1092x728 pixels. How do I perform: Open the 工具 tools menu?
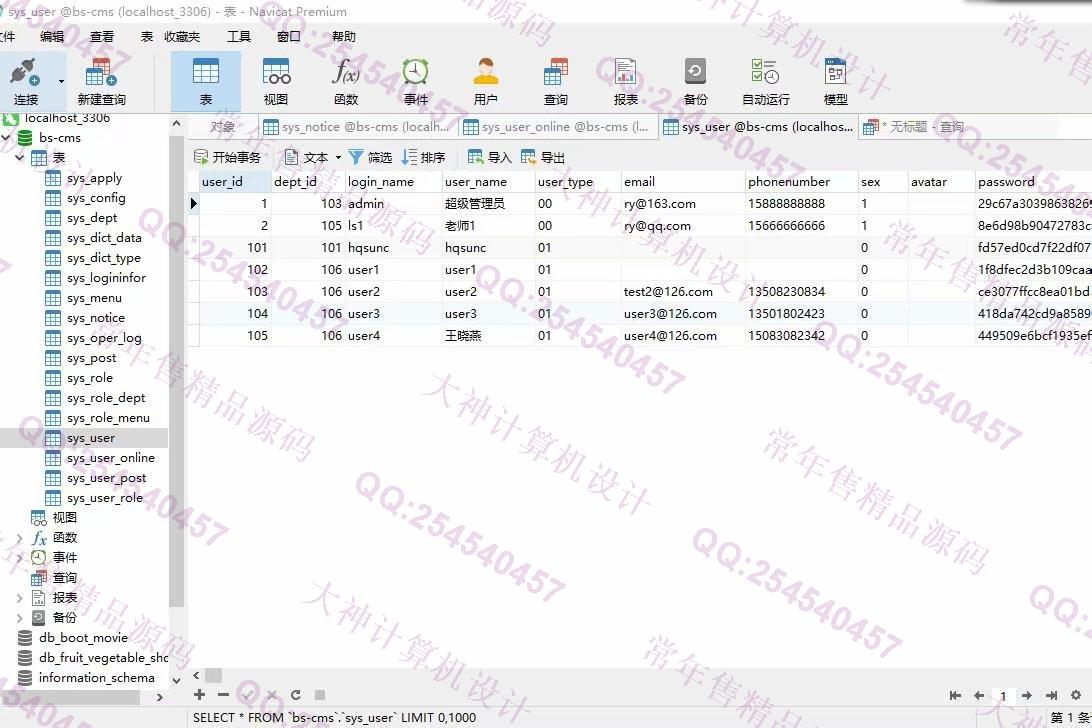click(239, 36)
